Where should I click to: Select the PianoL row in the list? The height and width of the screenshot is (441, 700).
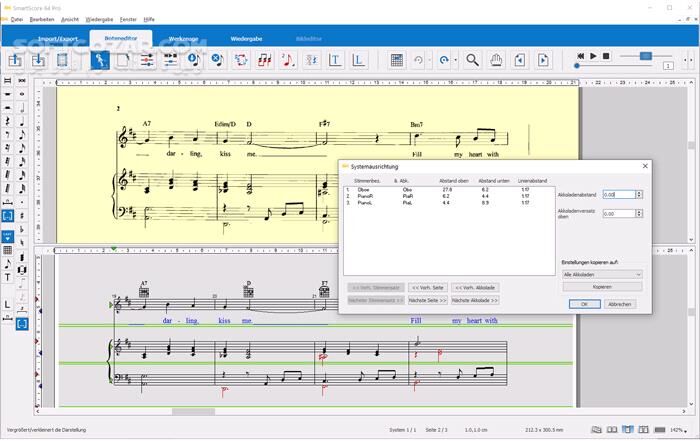click(449, 203)
